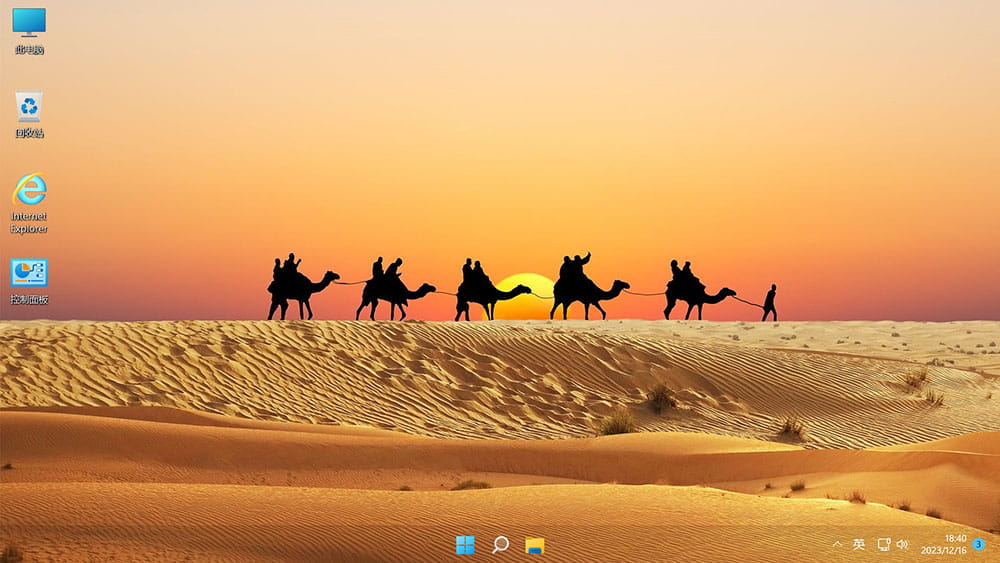Switch the 英 input method indicator

click(x=859, y=544)
